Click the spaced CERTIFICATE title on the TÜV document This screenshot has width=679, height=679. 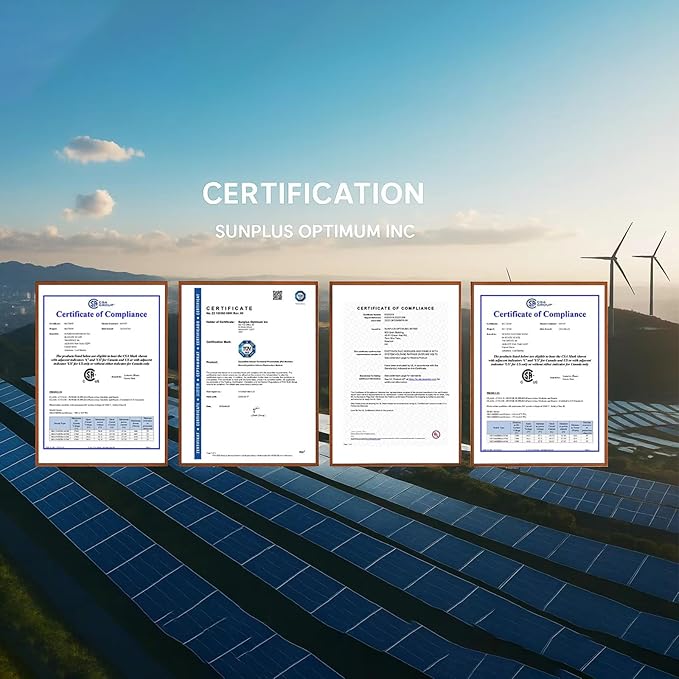tap(229, 308)
